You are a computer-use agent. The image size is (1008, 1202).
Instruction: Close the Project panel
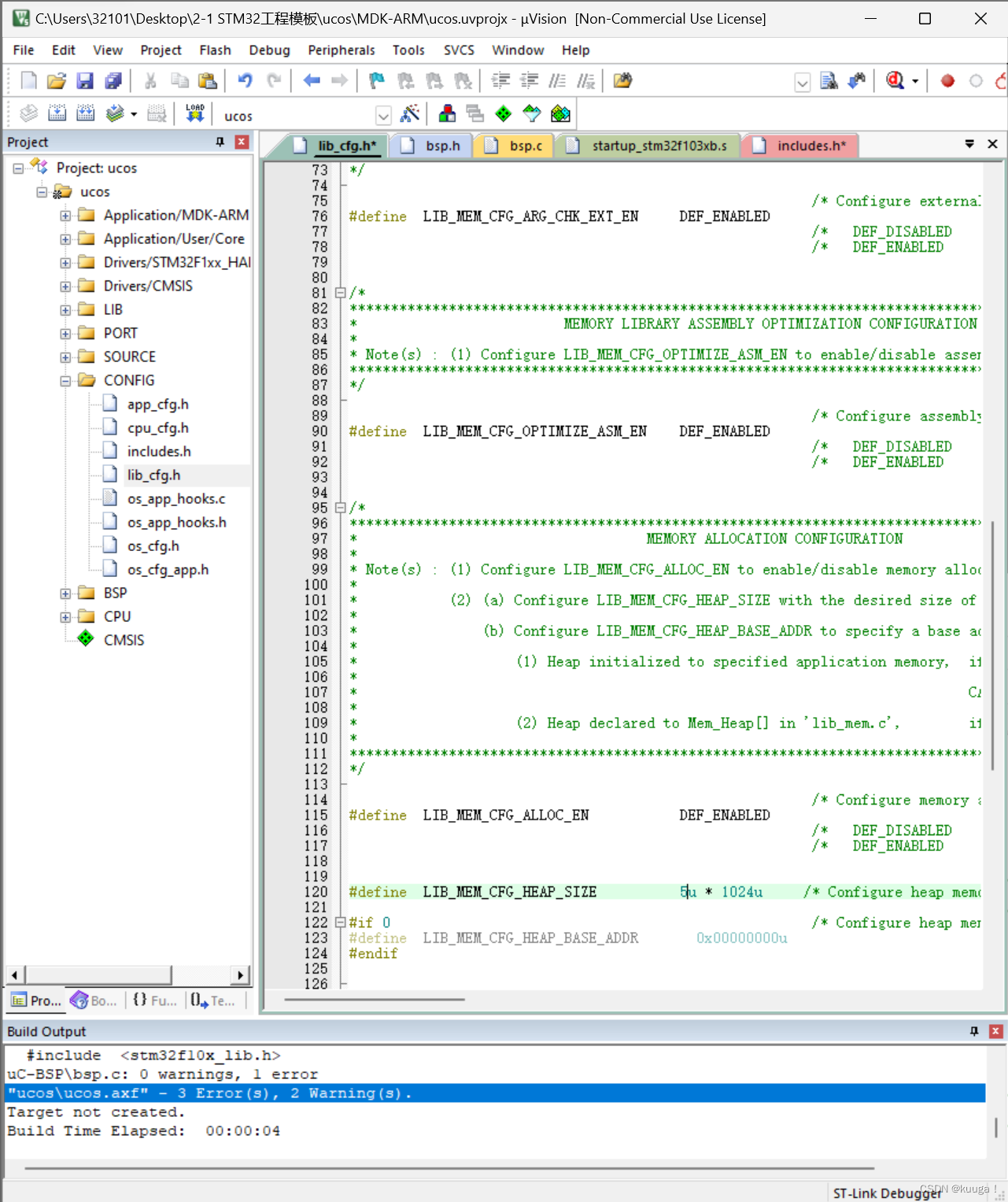[x=242, y=142]
